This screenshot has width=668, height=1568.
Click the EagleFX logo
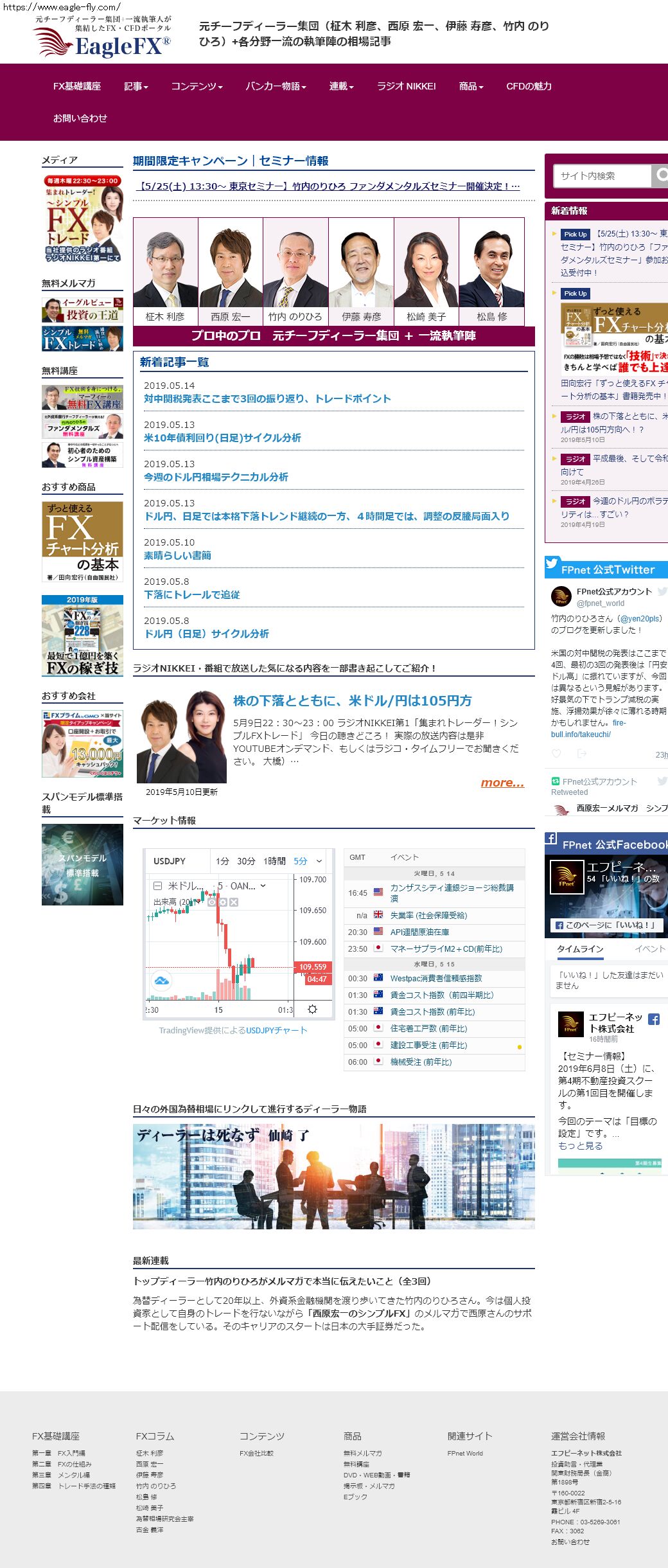103,39
